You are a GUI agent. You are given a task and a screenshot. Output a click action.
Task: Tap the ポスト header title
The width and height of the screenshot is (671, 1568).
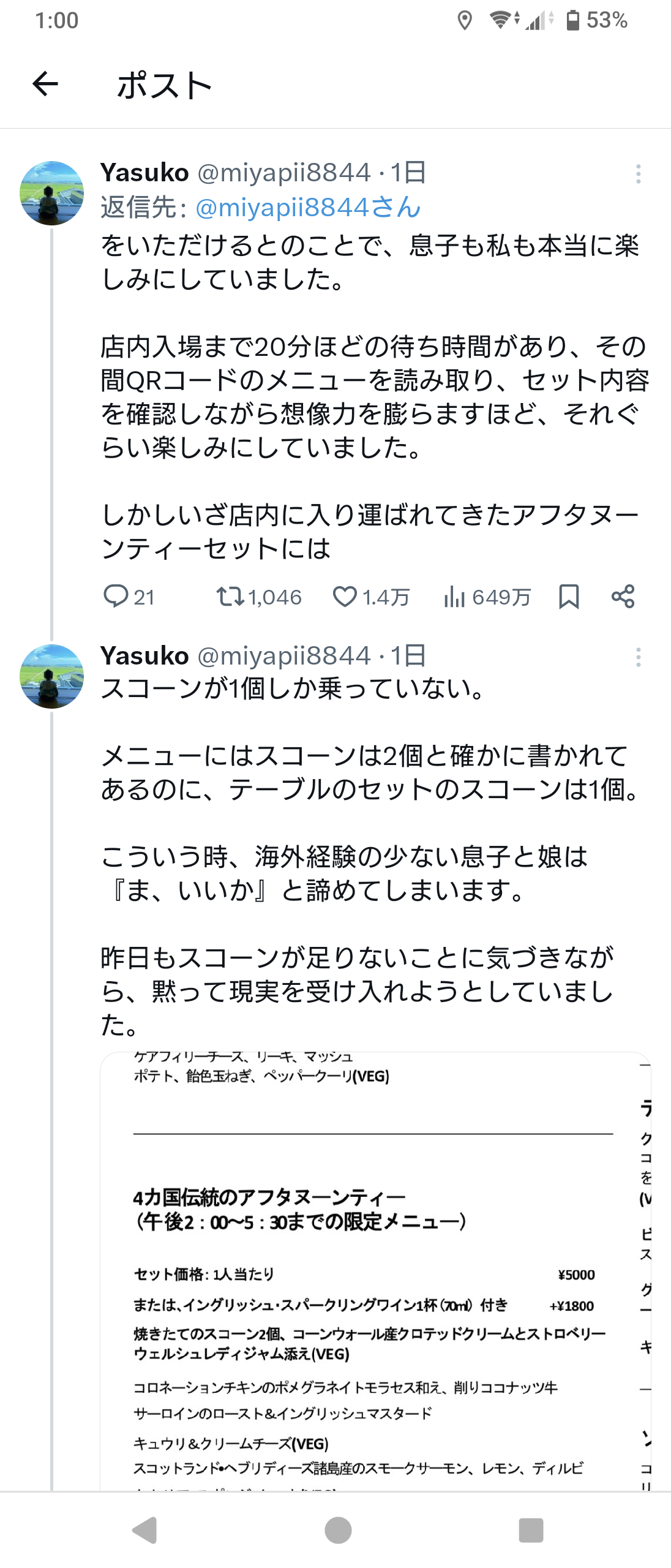pos(164,85)
